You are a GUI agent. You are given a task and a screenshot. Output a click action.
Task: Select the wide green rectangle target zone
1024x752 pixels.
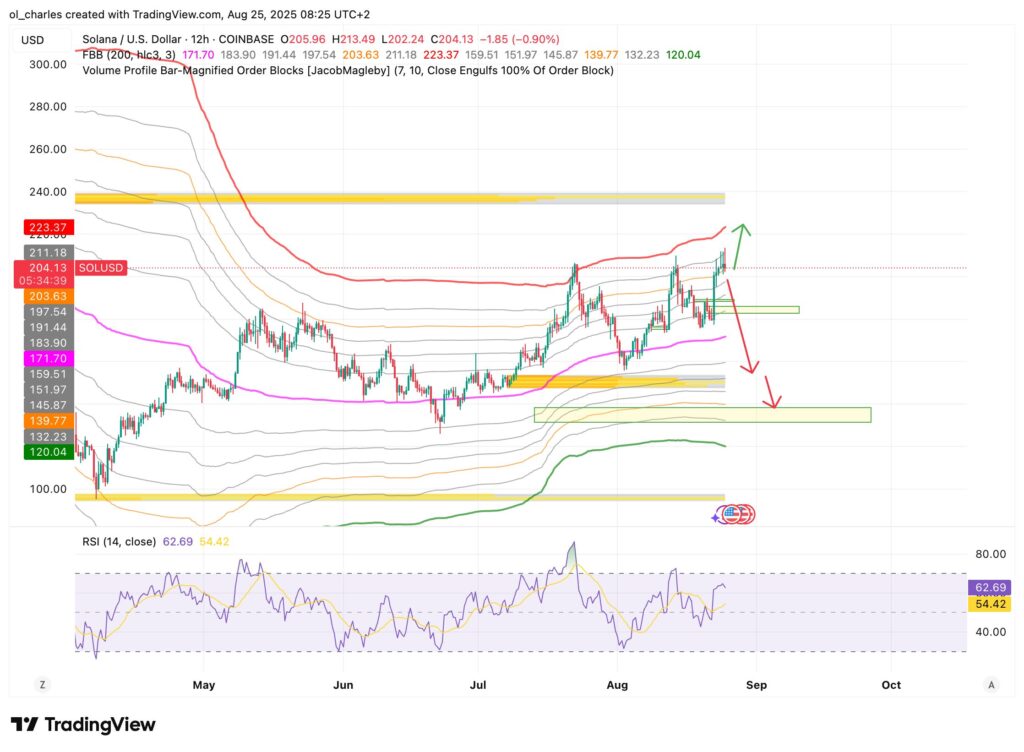point(702,414)
